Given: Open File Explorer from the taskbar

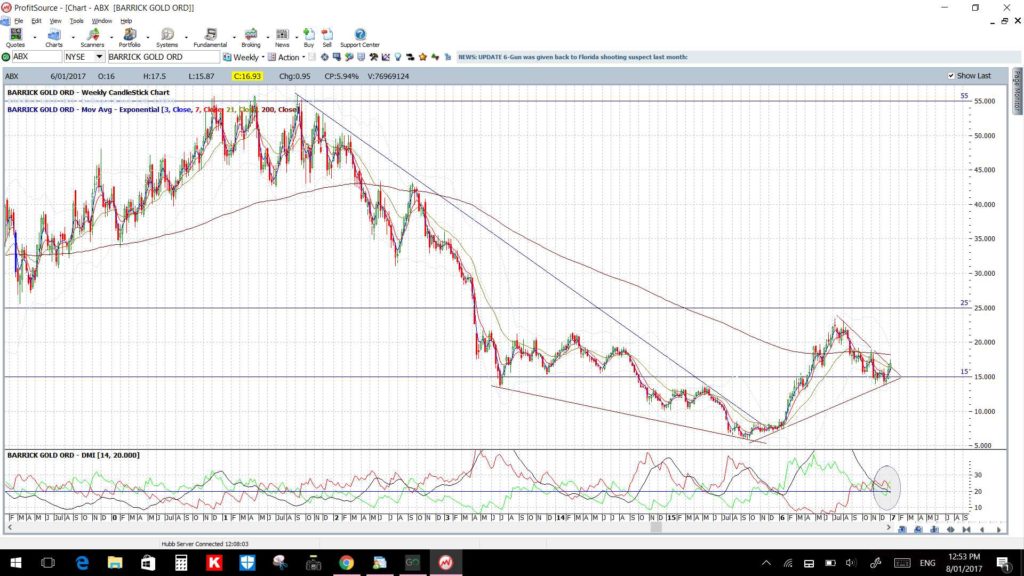Looking at the screenshot, I should tap(115, 562).
